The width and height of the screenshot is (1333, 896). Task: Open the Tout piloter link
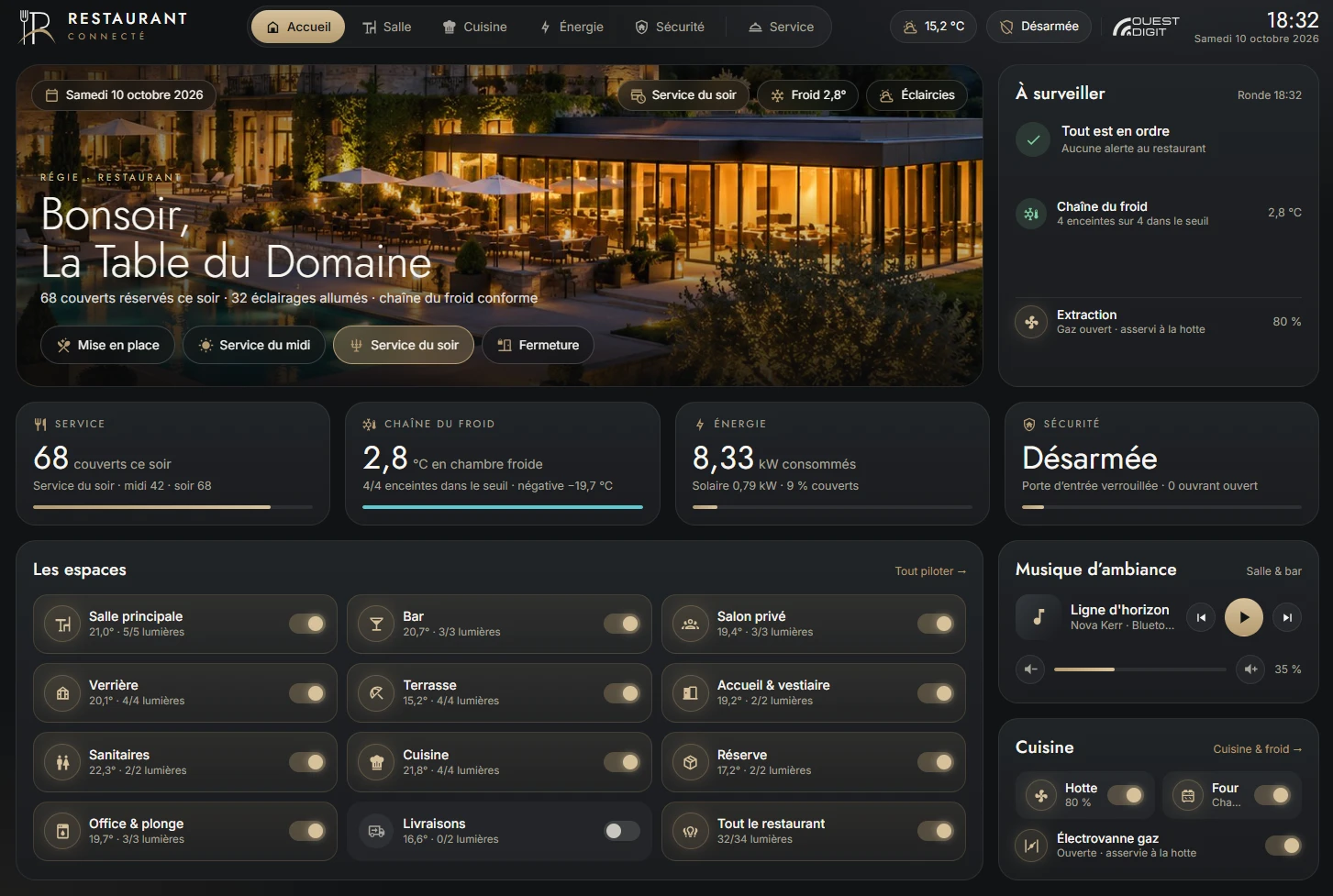930,571
